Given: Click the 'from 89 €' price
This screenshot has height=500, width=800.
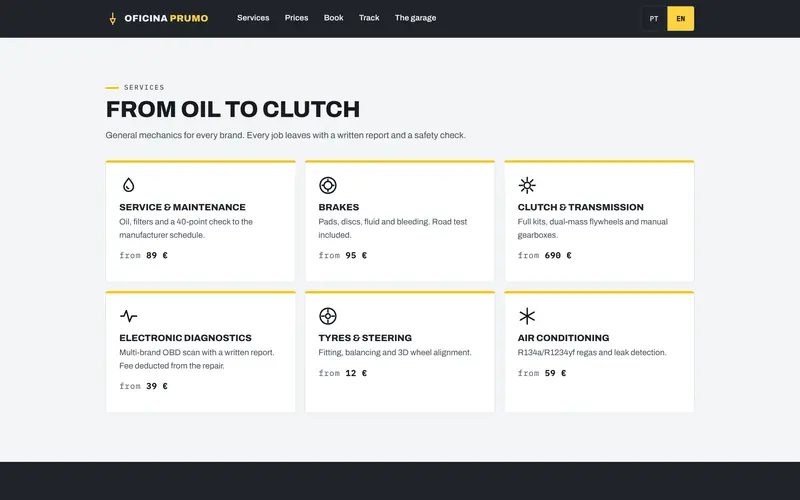Looking at the screenshot, I should click(x=143, y=255).
